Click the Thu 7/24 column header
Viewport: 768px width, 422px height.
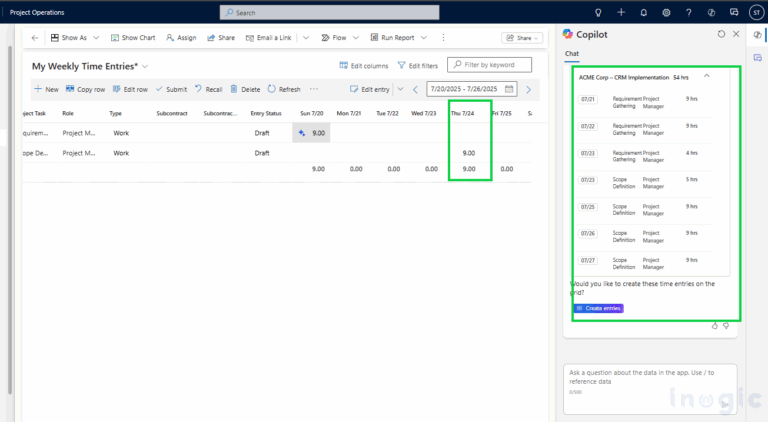point(462,114)
